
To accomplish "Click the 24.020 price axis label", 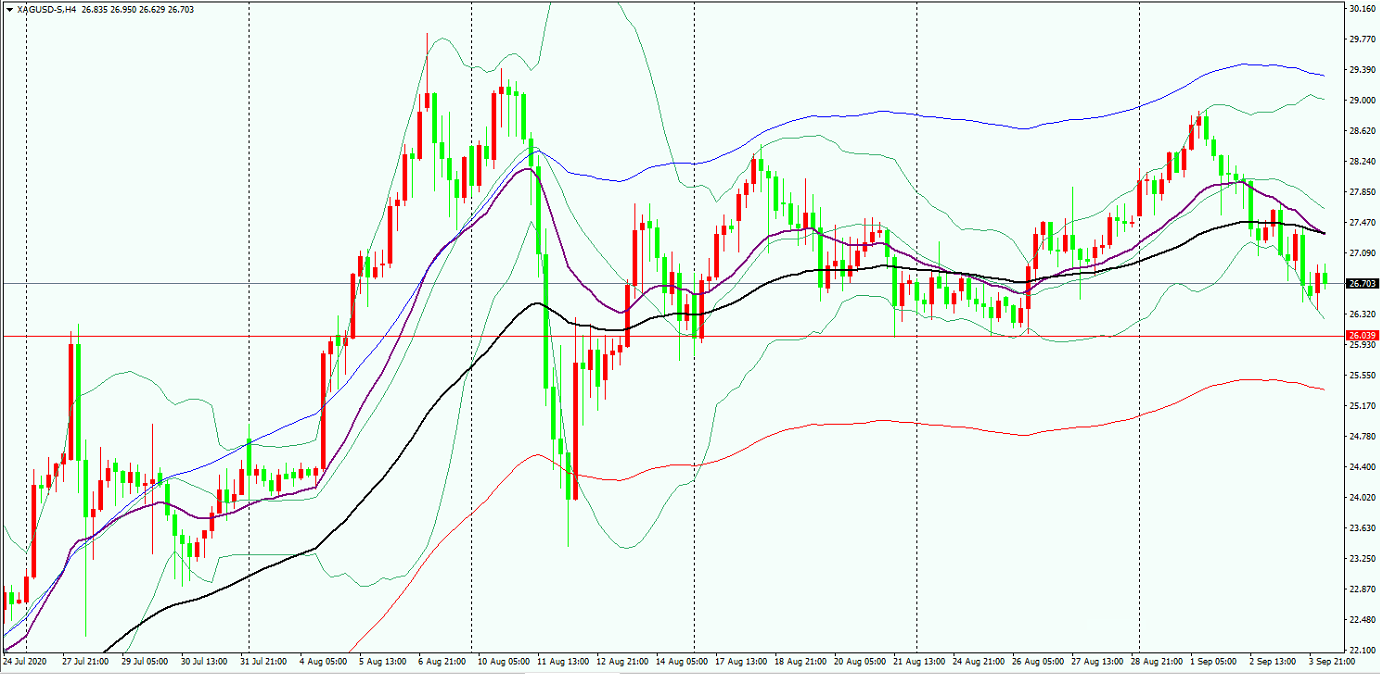I will (1361, 497).
